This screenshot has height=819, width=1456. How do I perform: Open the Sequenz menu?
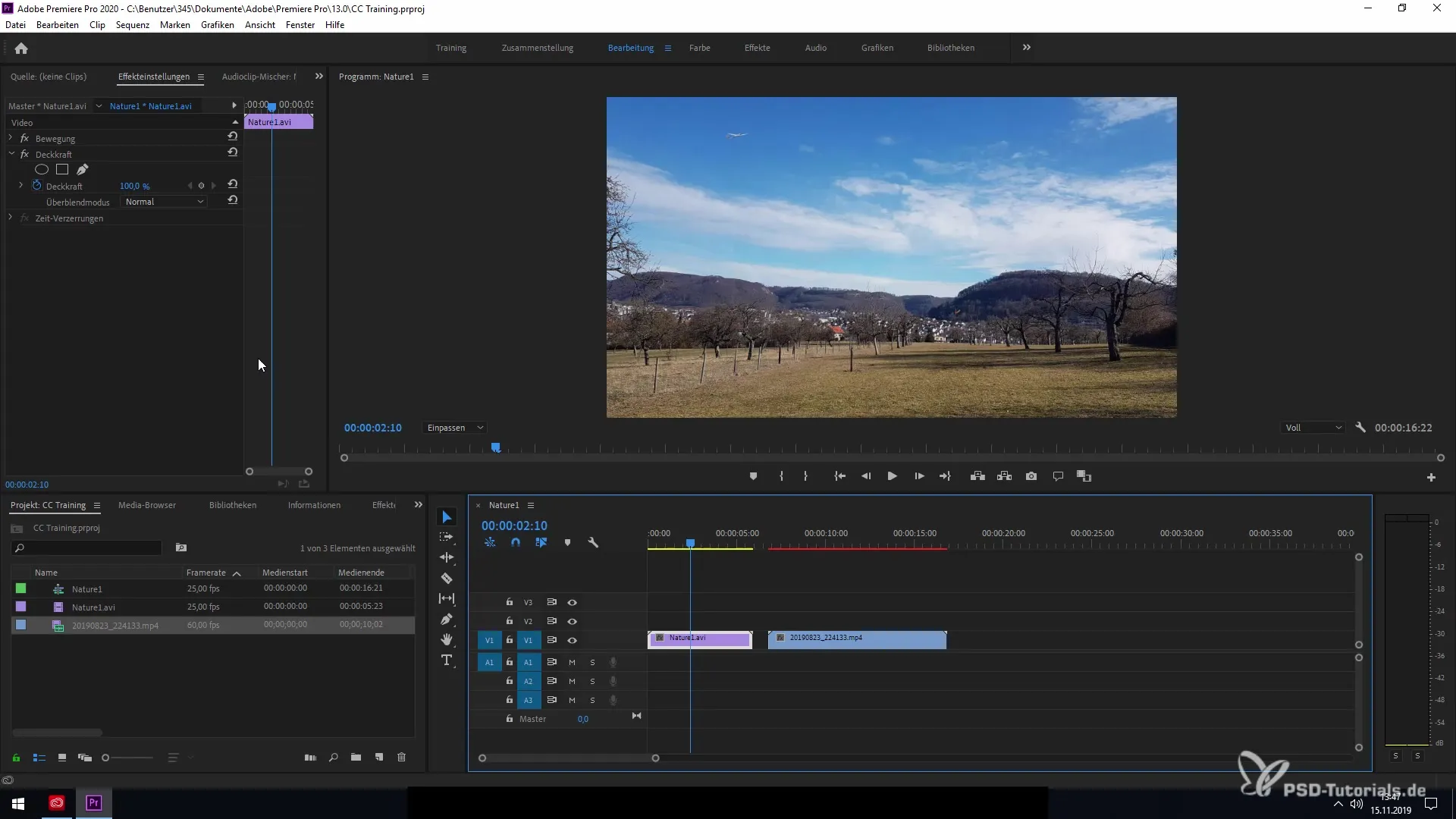132,25
